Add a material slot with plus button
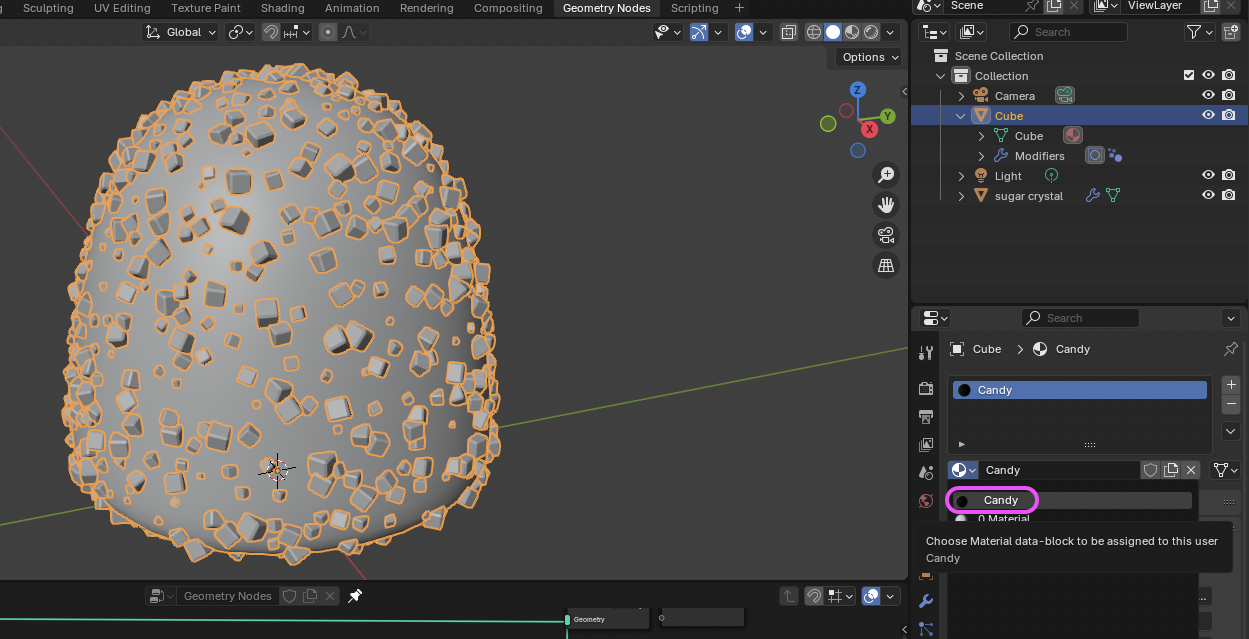The width and height of the screenshot is (1249, 639). tap(1231, 384)
